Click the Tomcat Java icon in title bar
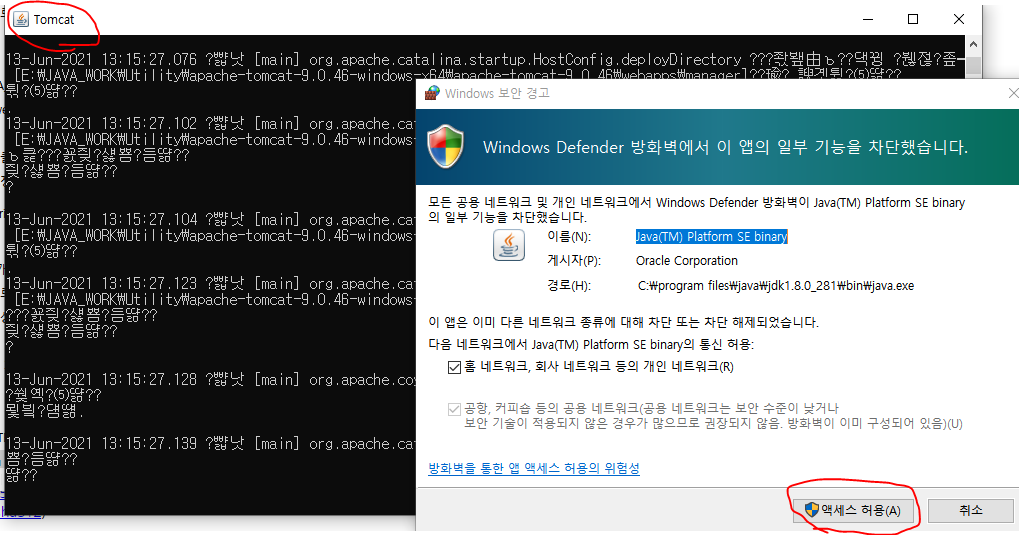The width and height of the screenshot is (1019, 535). pyautogui.click(x=21, y=20)
